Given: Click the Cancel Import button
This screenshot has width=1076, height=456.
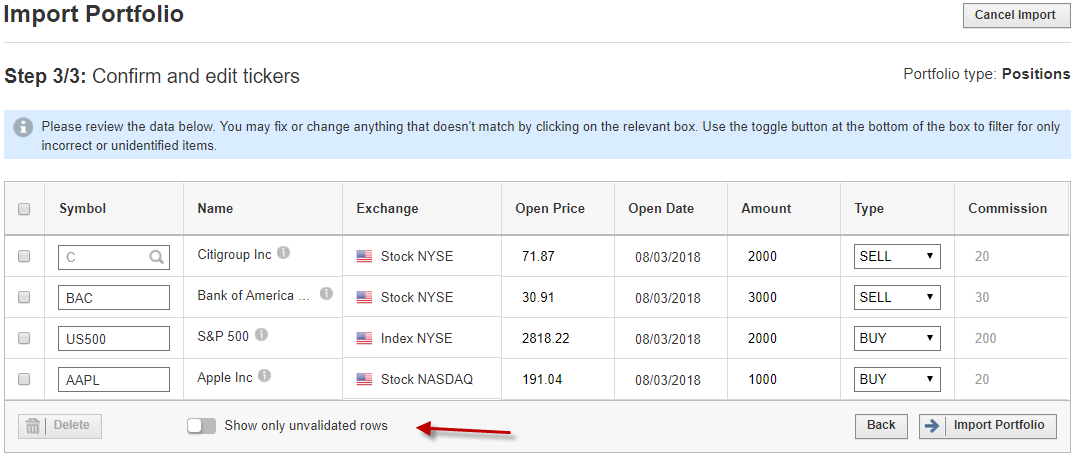Looking at the screenshot, I should click(1015, 15).
